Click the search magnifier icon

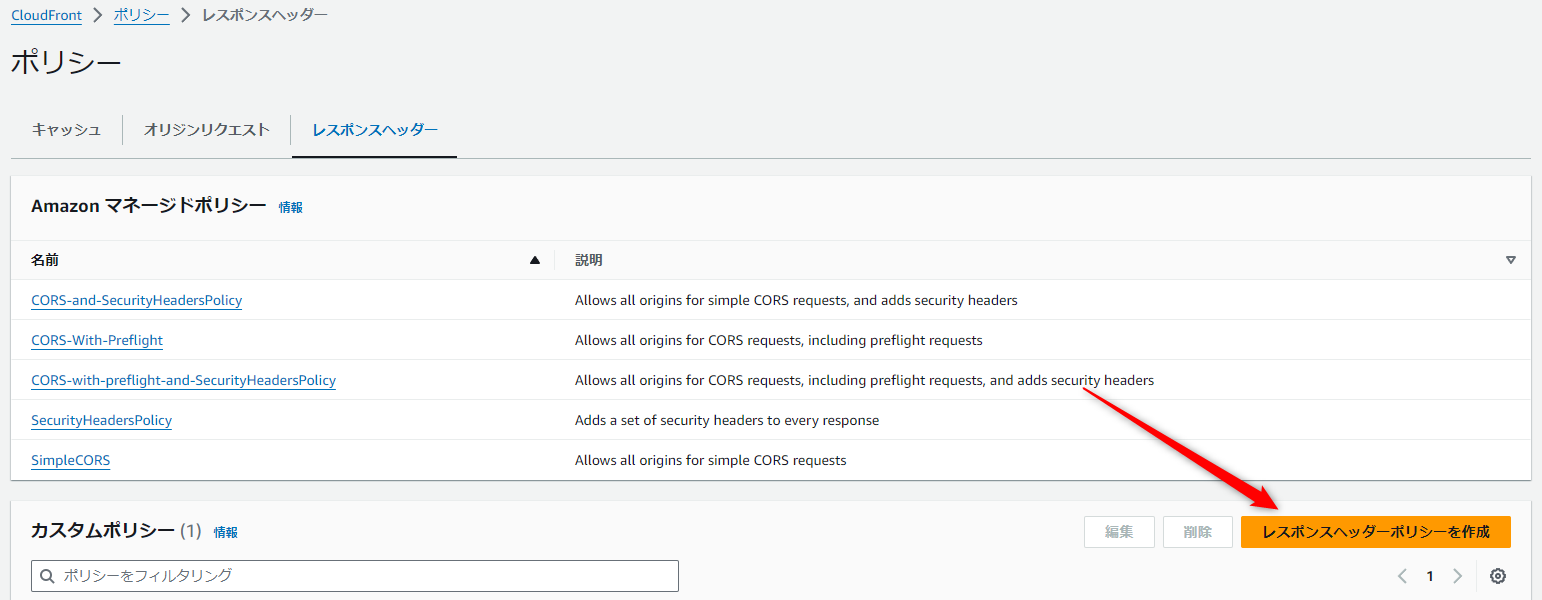tap(48, 576)
